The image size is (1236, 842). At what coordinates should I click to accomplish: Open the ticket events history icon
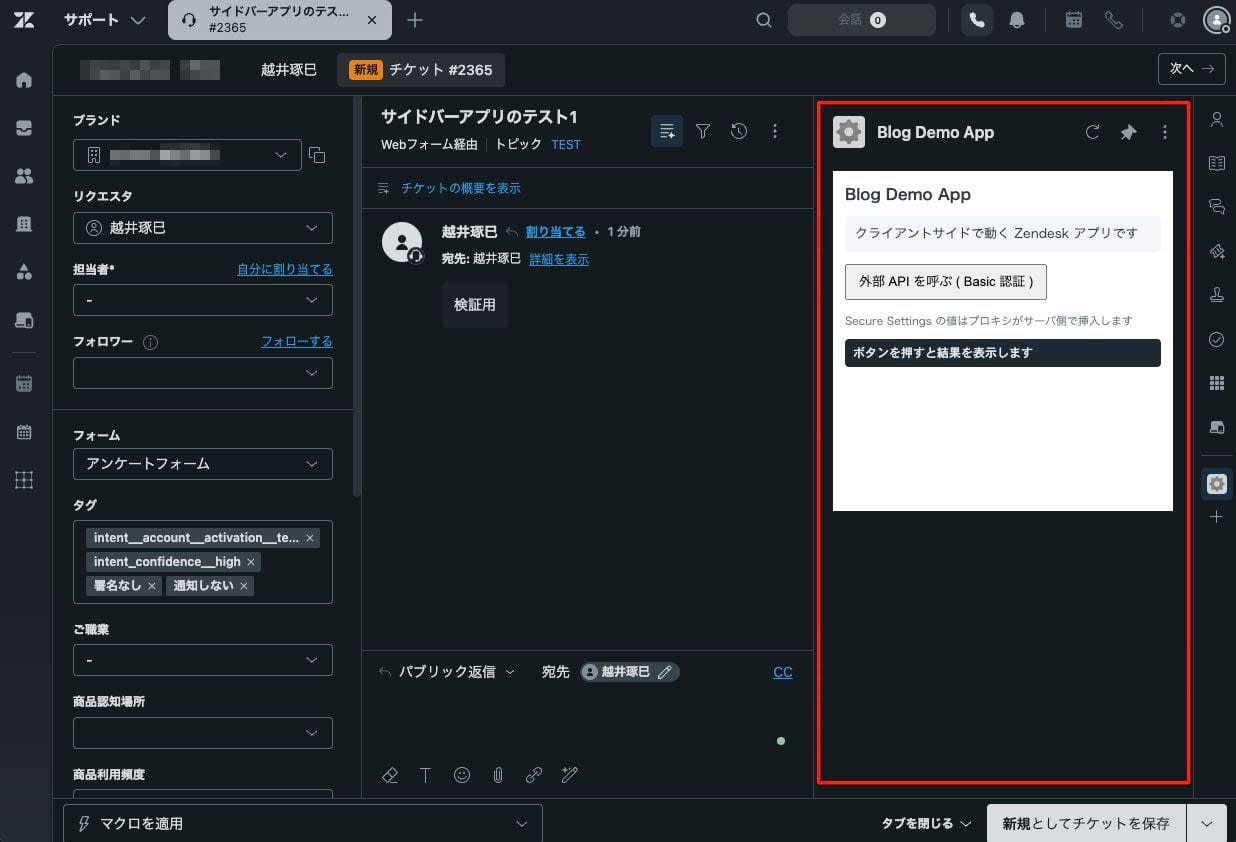[739, 131]
